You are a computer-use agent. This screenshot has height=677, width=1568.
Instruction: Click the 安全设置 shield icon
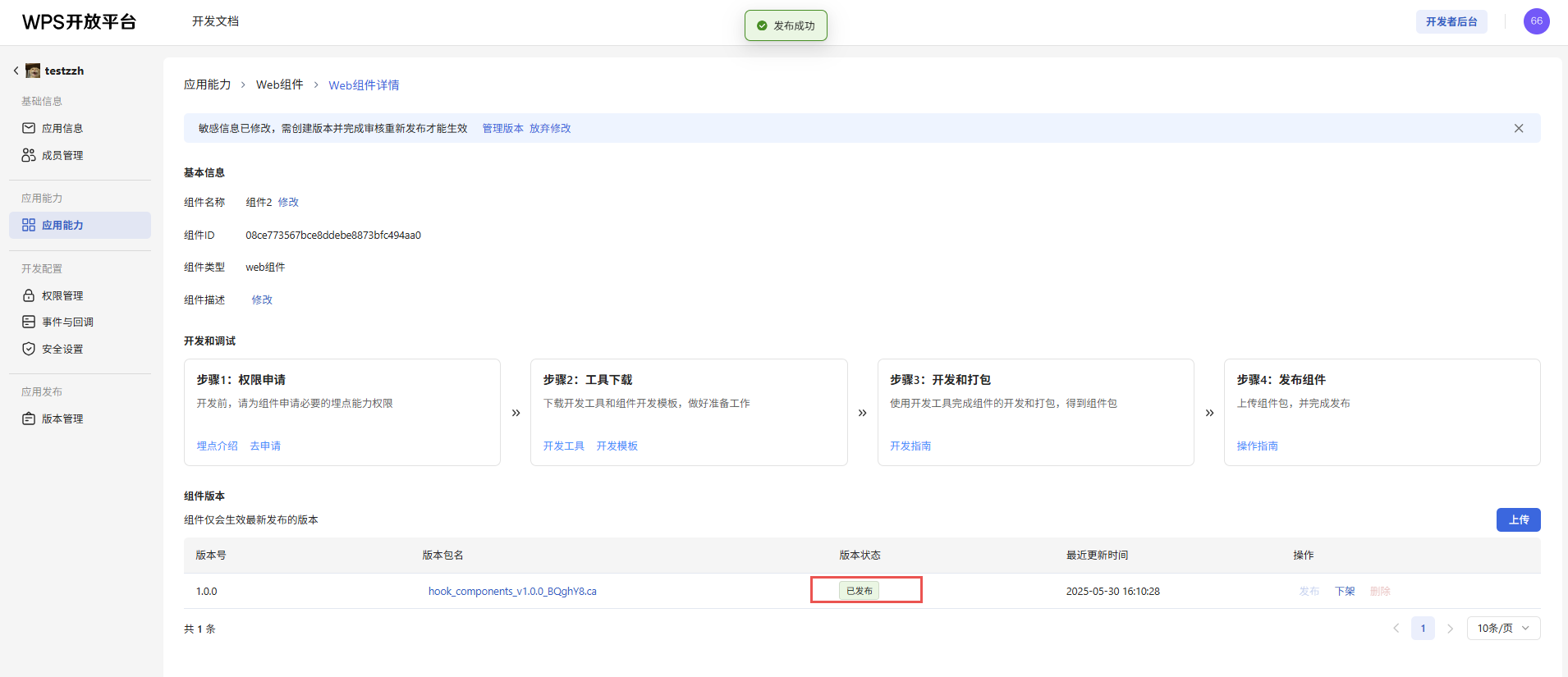click(29, 349)
